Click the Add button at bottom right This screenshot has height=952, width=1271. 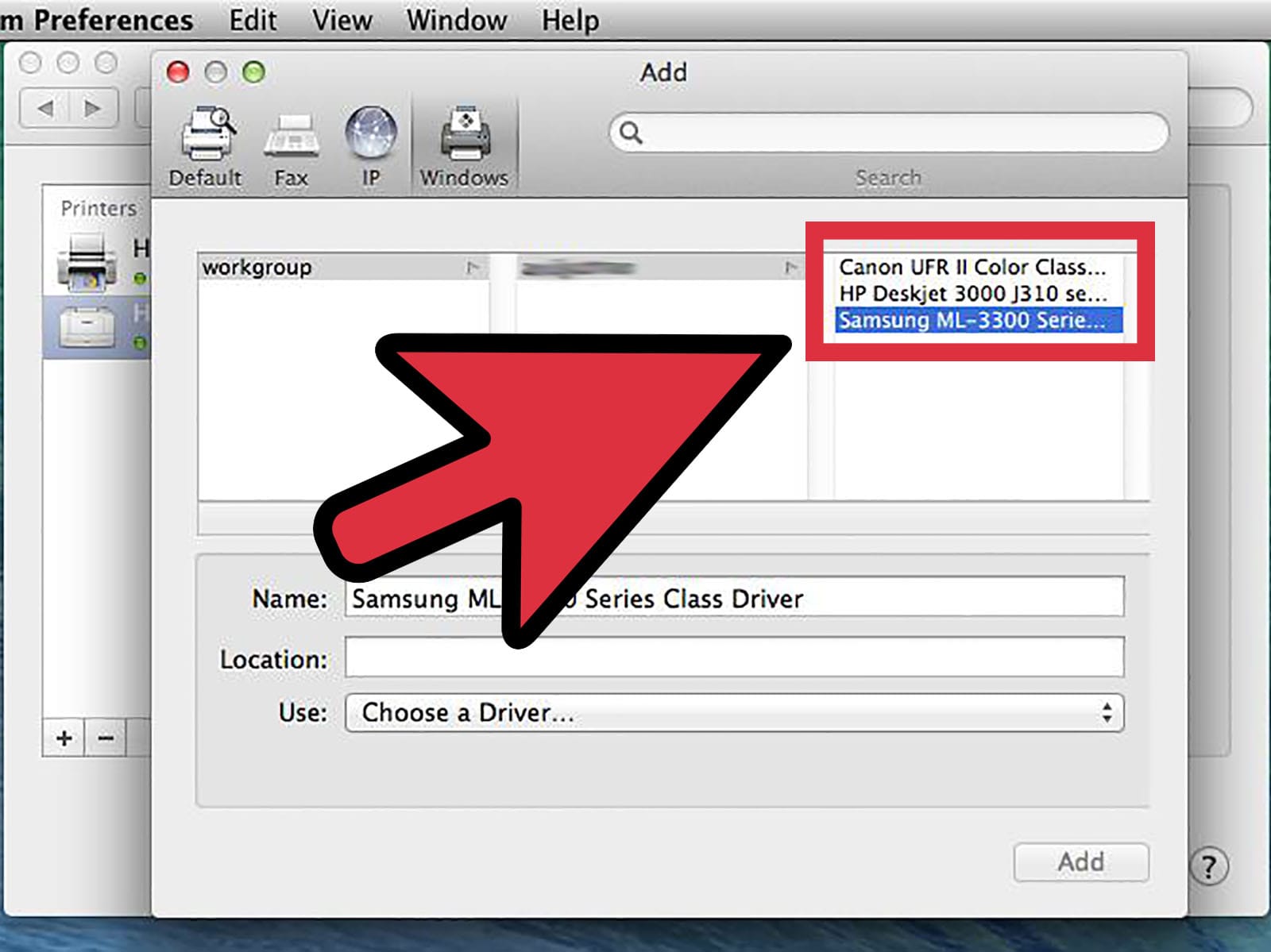1081,862
